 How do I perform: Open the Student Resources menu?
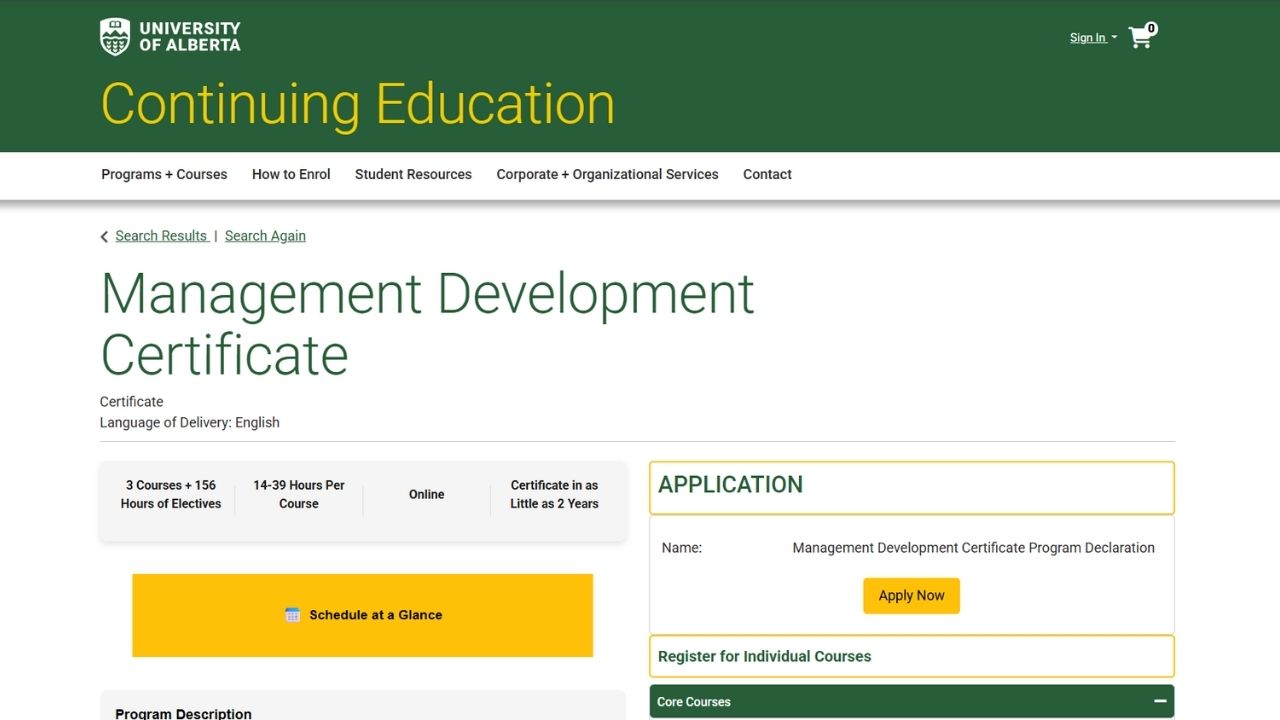click(x=413, y=174)
